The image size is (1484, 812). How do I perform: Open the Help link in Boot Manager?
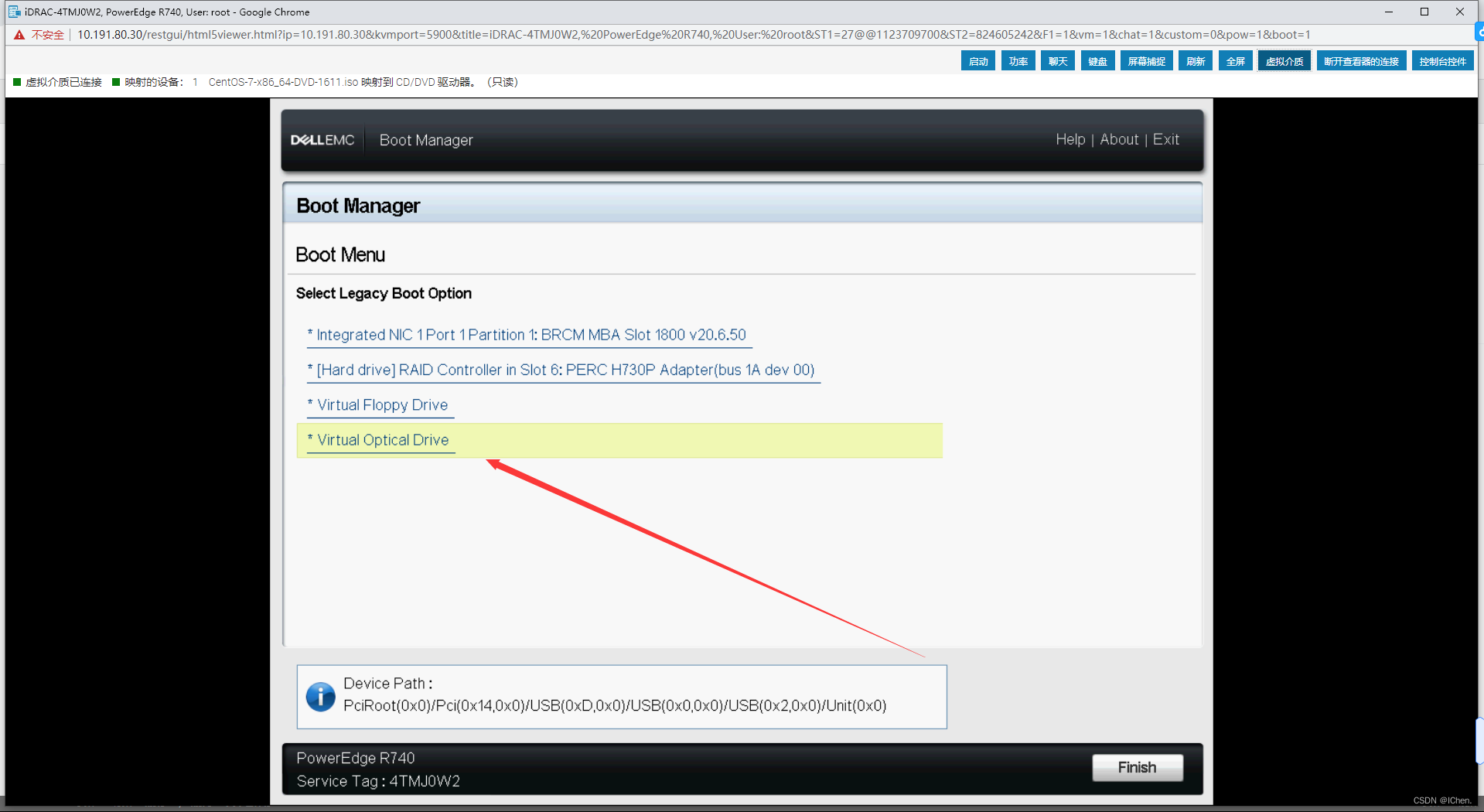point(1070,139)
